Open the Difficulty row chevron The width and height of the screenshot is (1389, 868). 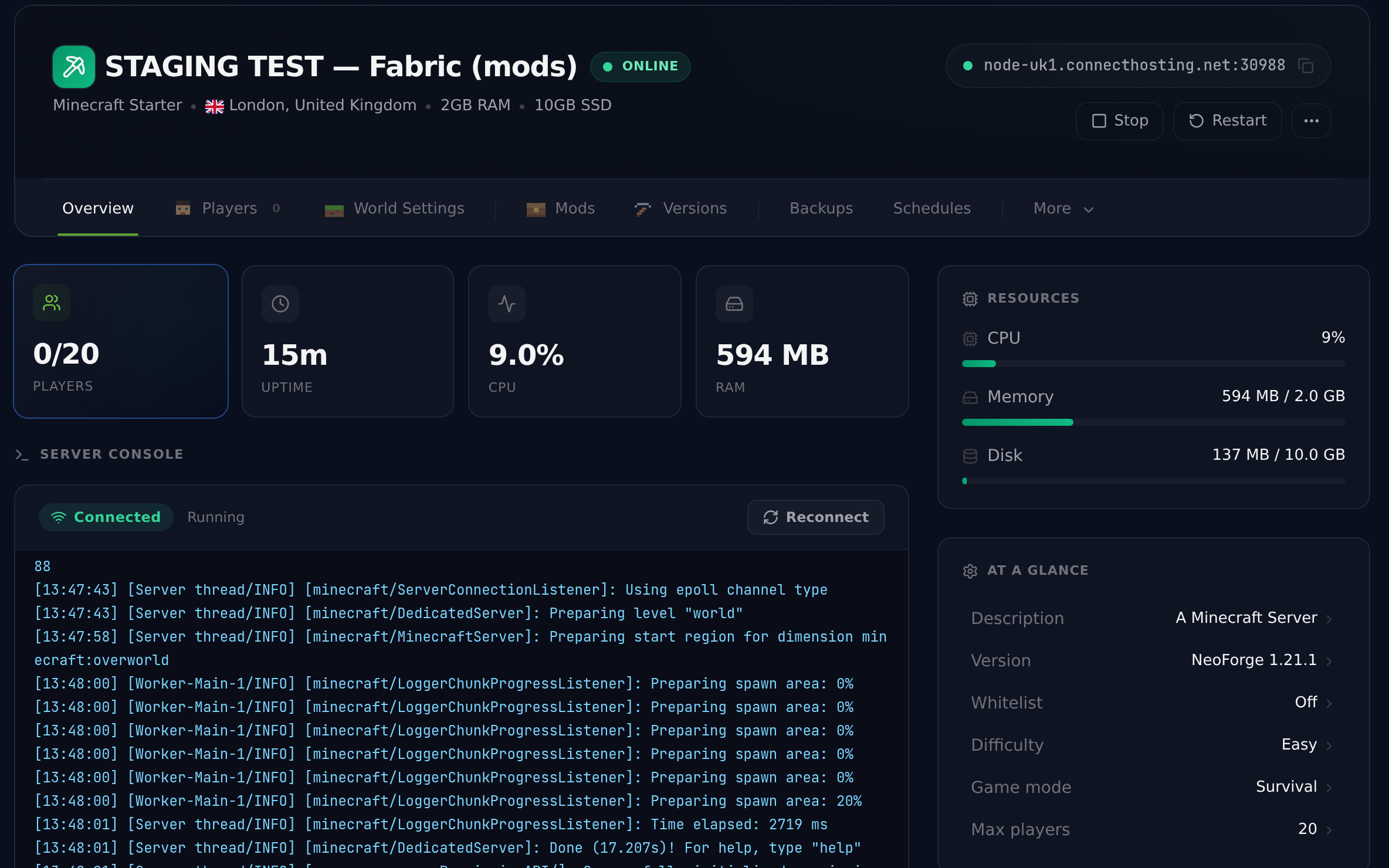coord(1329,746)
